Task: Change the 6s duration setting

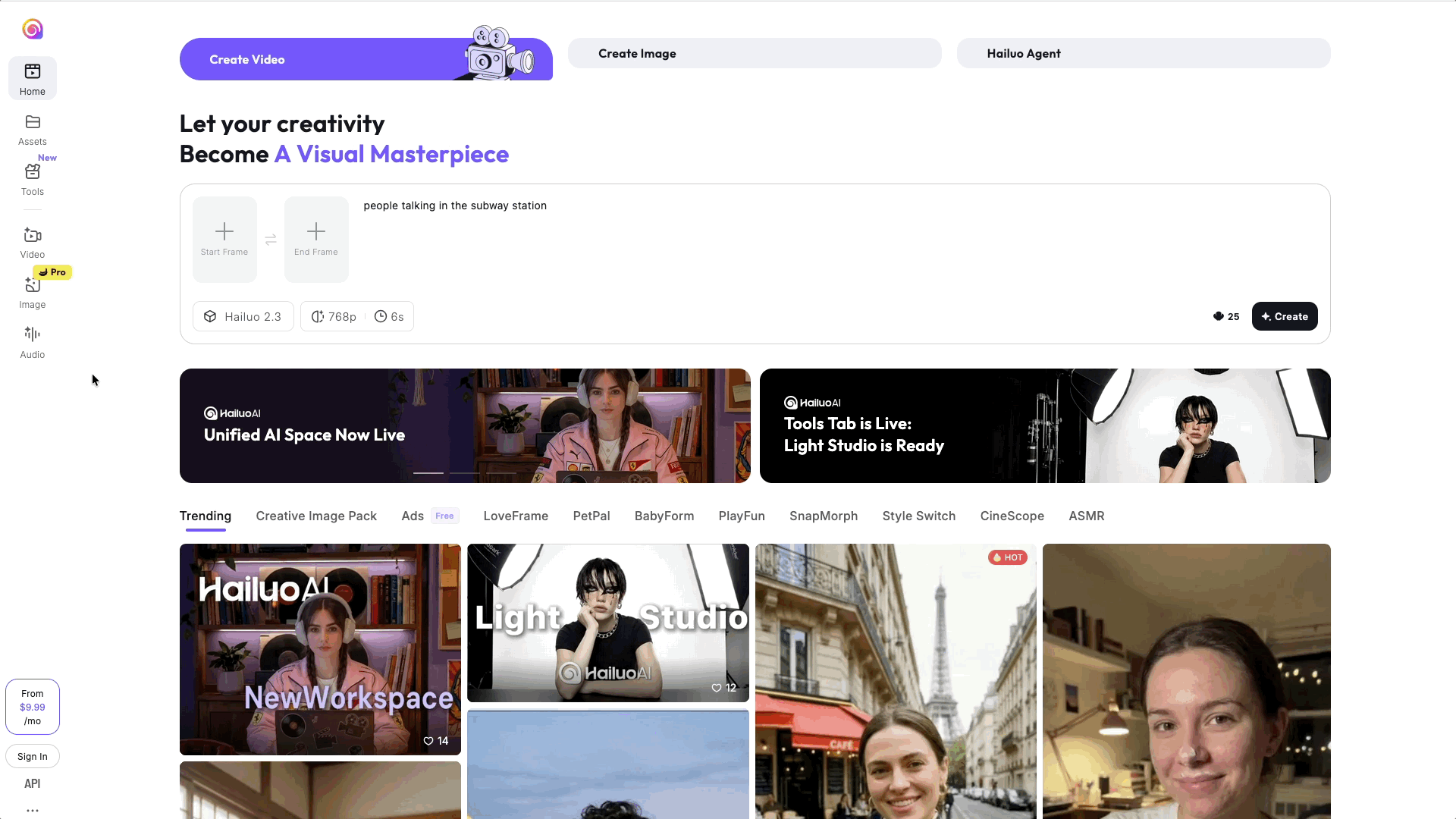Action: [x=389, y=316]
